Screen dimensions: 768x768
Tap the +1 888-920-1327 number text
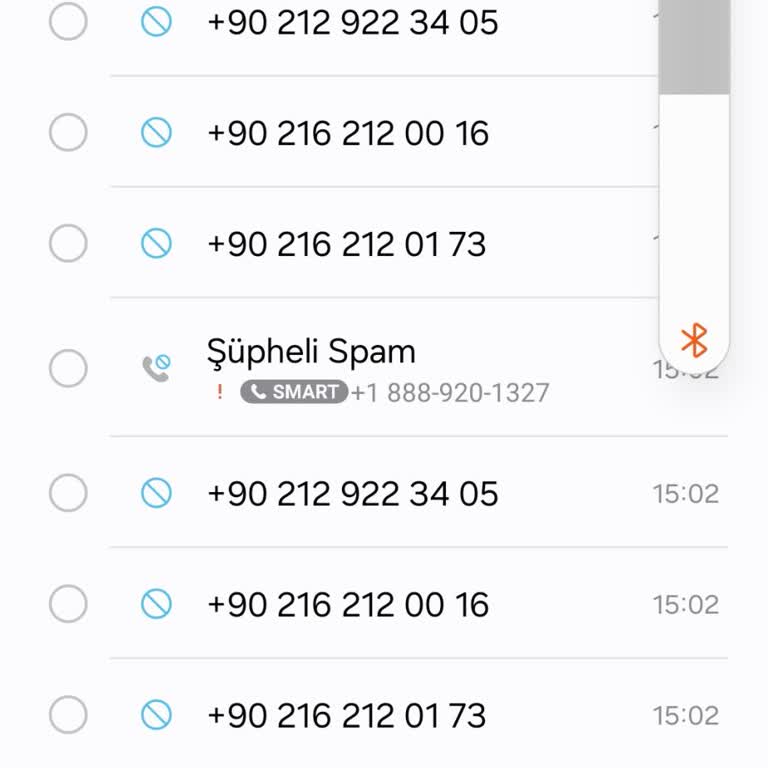click(x=450, y=393)
